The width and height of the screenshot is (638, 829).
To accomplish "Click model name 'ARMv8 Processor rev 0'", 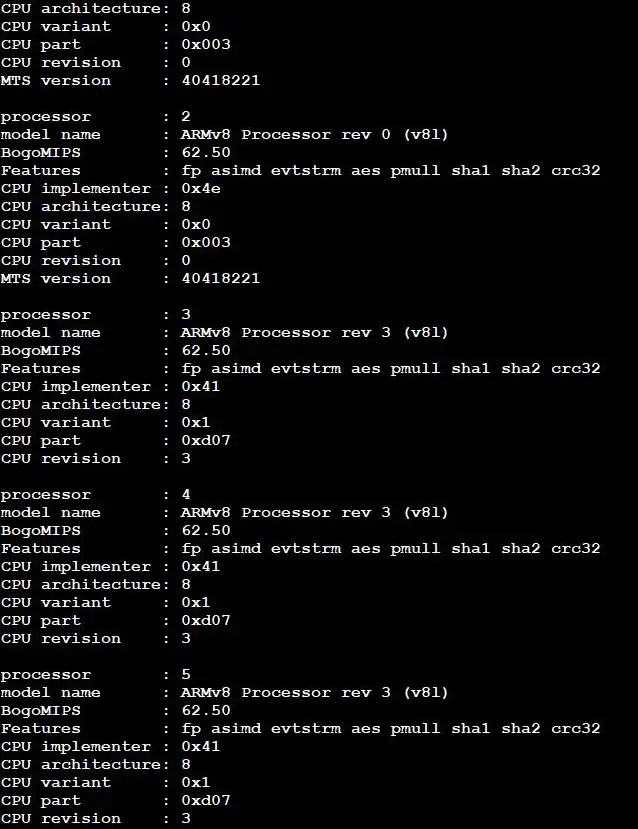I will click(285, 135).
